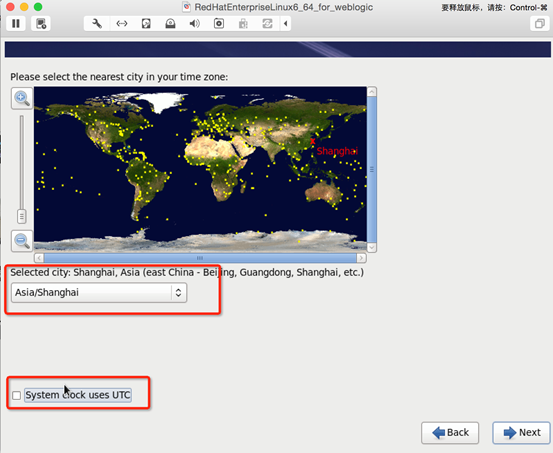Viewport: 553px width, 453px height.
Task: Open the snapshot manager icon
Action: (x=41, y=24)
